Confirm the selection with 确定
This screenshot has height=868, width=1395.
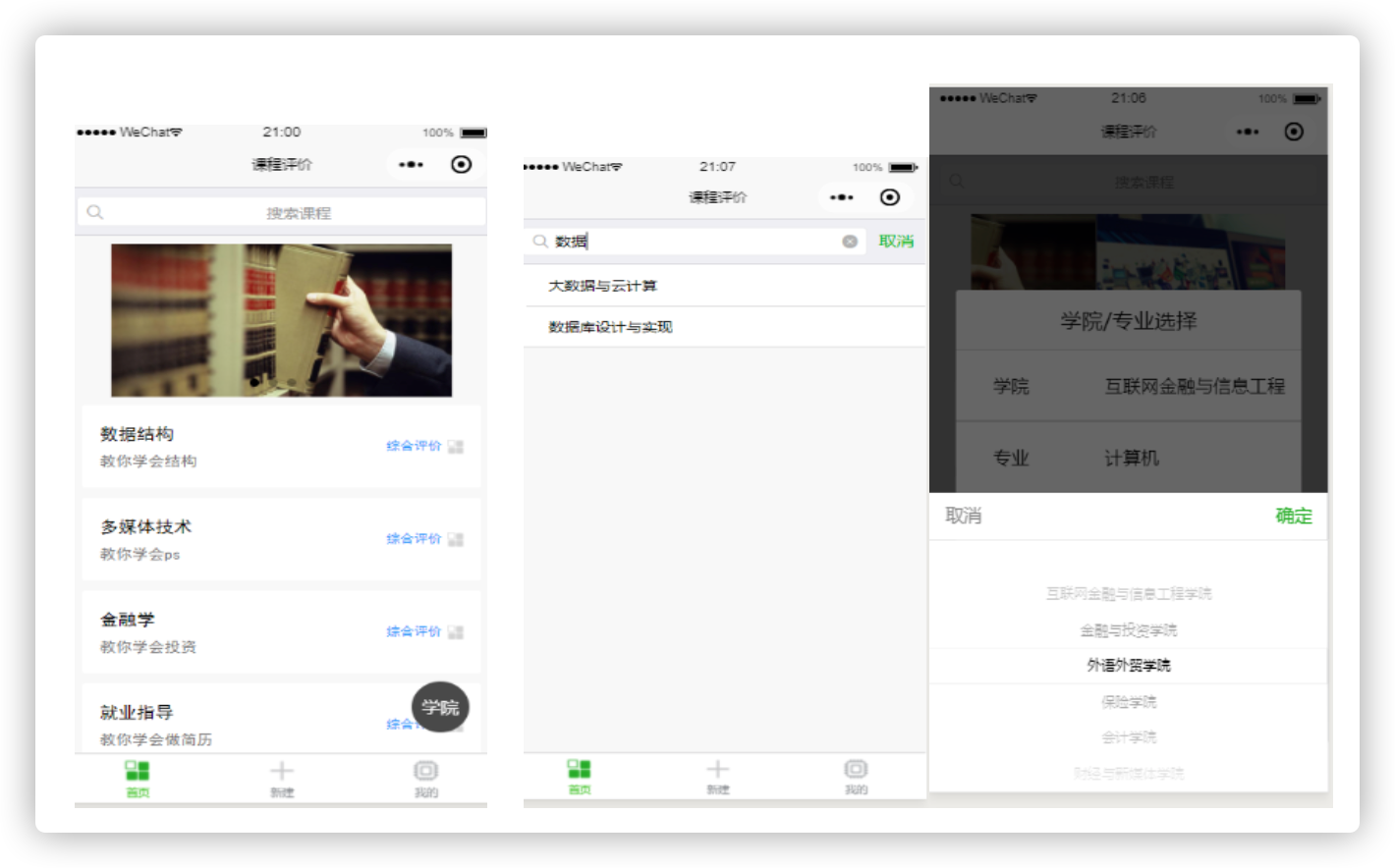[x=1294, y=515]
